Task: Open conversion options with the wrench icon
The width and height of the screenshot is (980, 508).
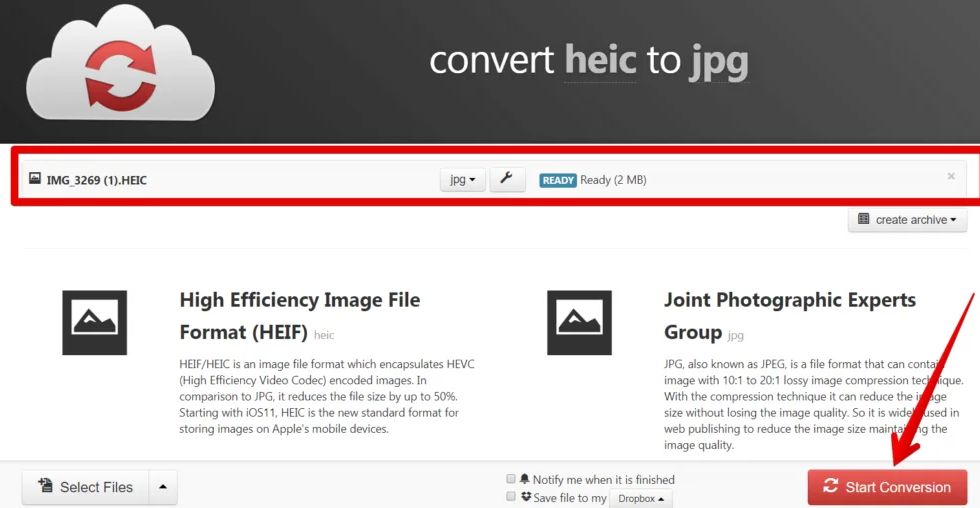Action: 507,180
